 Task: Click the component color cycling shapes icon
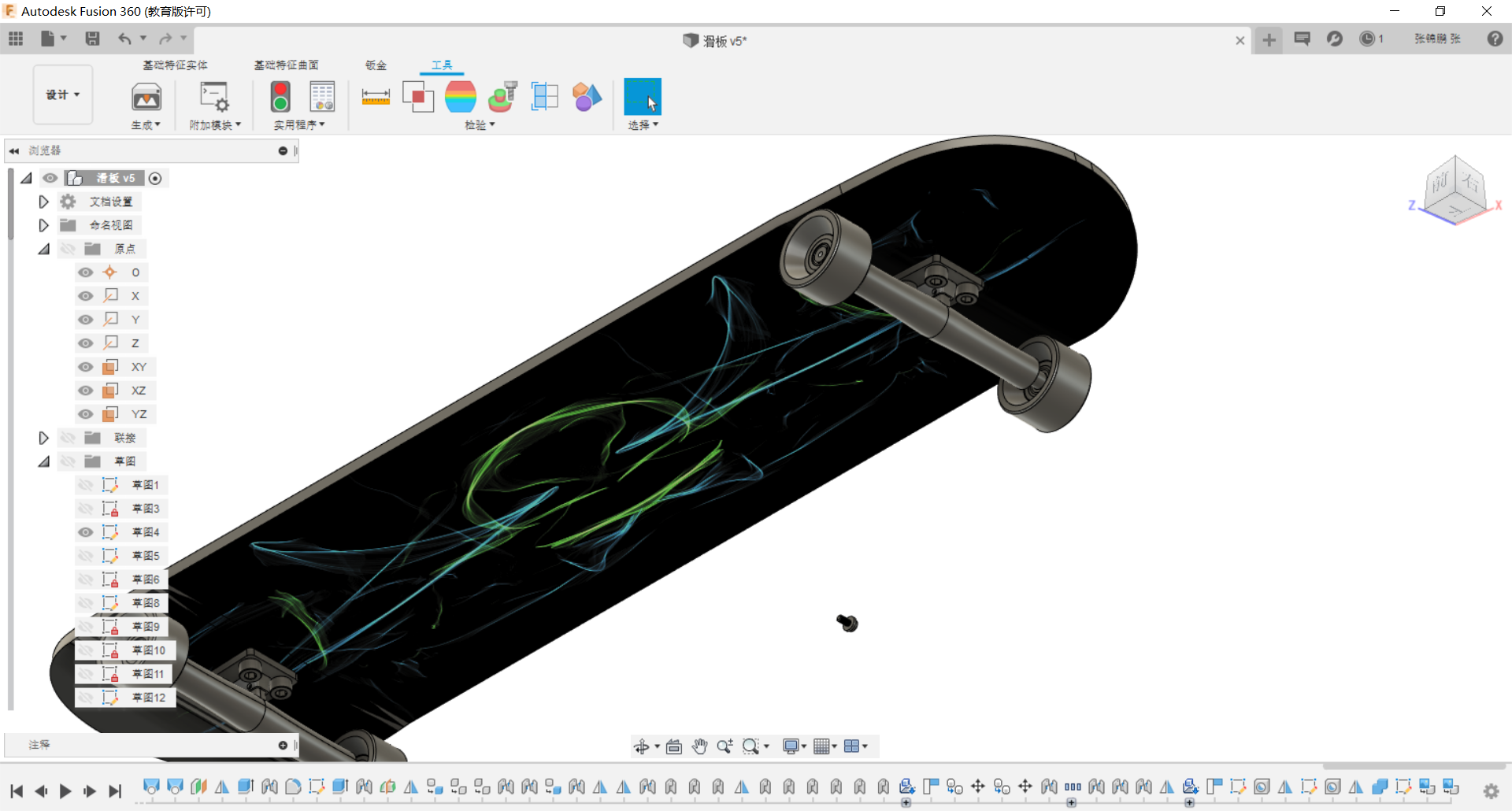tap(587, 97)
